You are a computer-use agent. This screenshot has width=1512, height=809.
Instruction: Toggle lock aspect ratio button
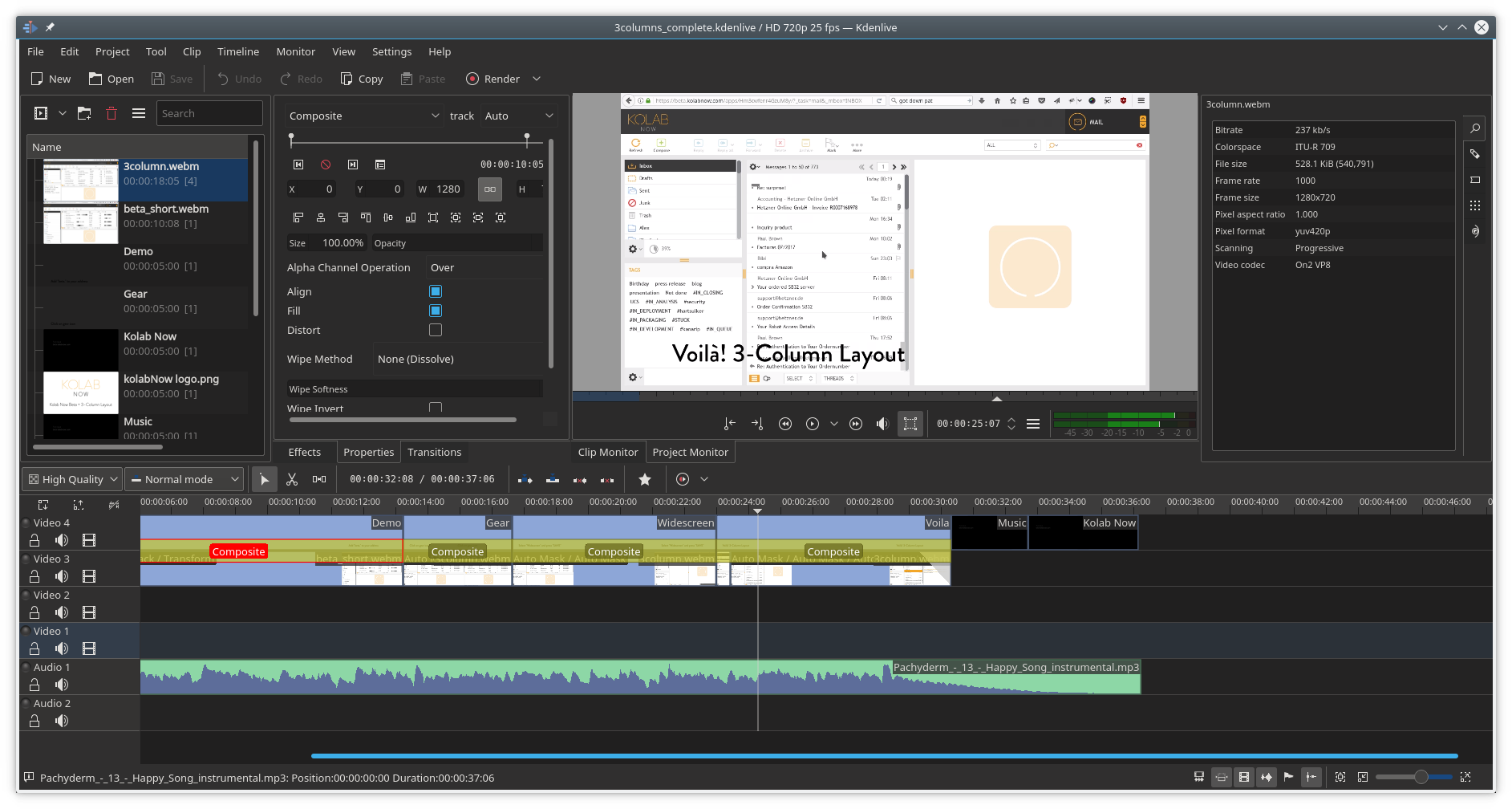490,189
